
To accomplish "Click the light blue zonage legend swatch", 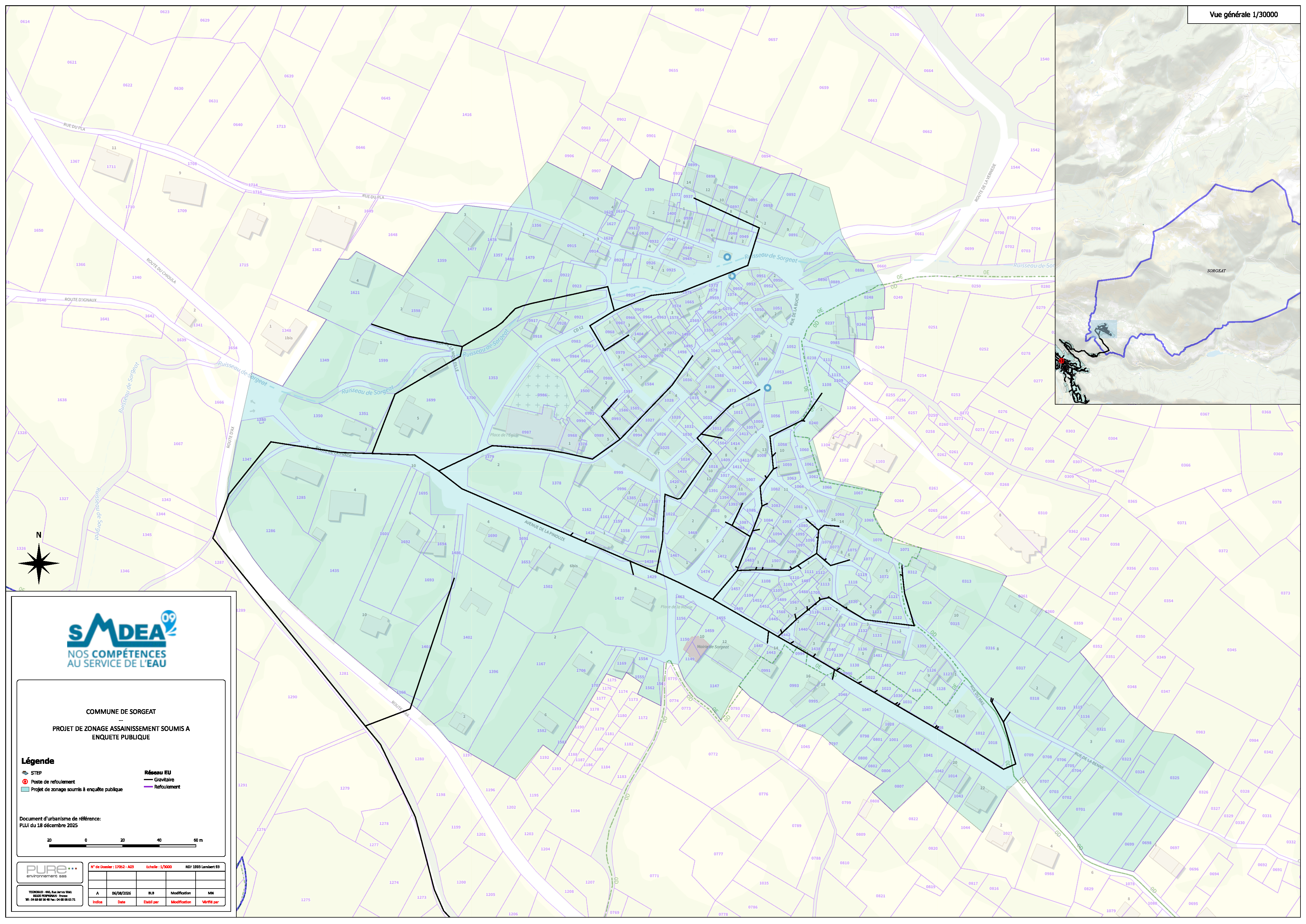I will [25, 789].
